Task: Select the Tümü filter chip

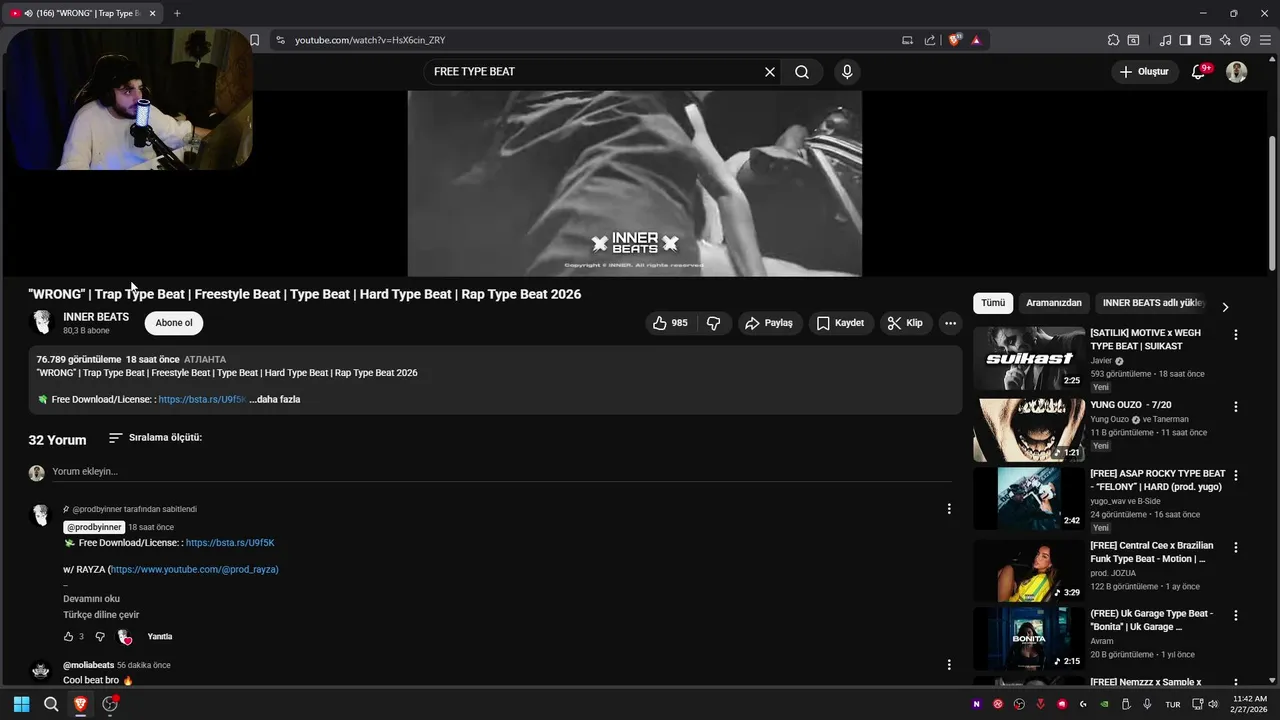Action: click(992, 303)
